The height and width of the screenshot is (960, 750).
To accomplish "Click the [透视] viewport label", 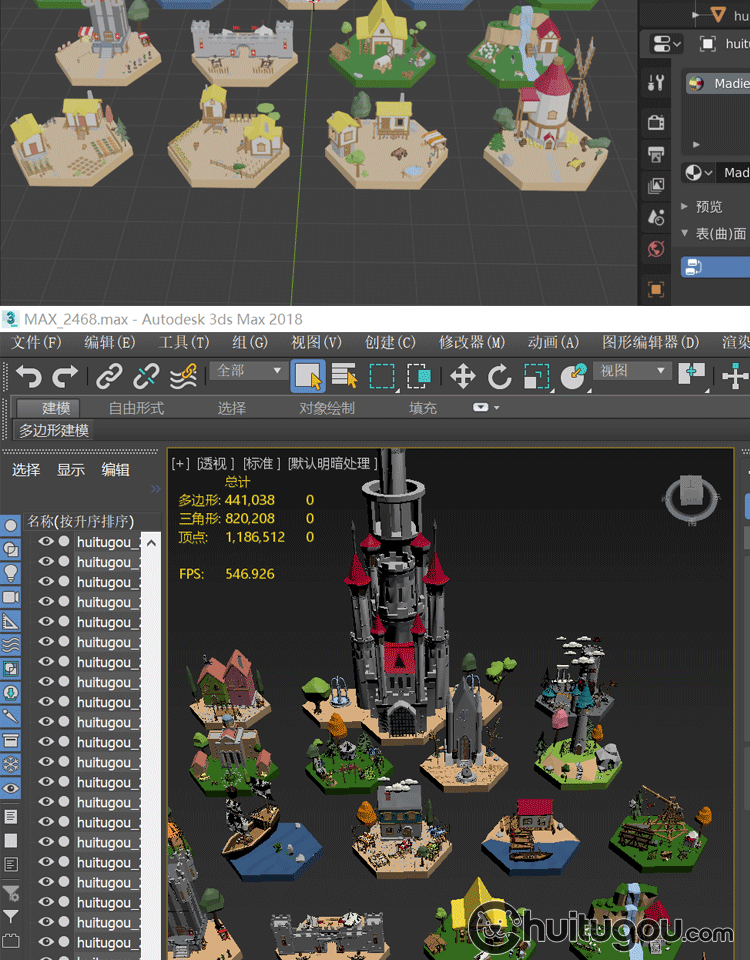I will [215, 463].
